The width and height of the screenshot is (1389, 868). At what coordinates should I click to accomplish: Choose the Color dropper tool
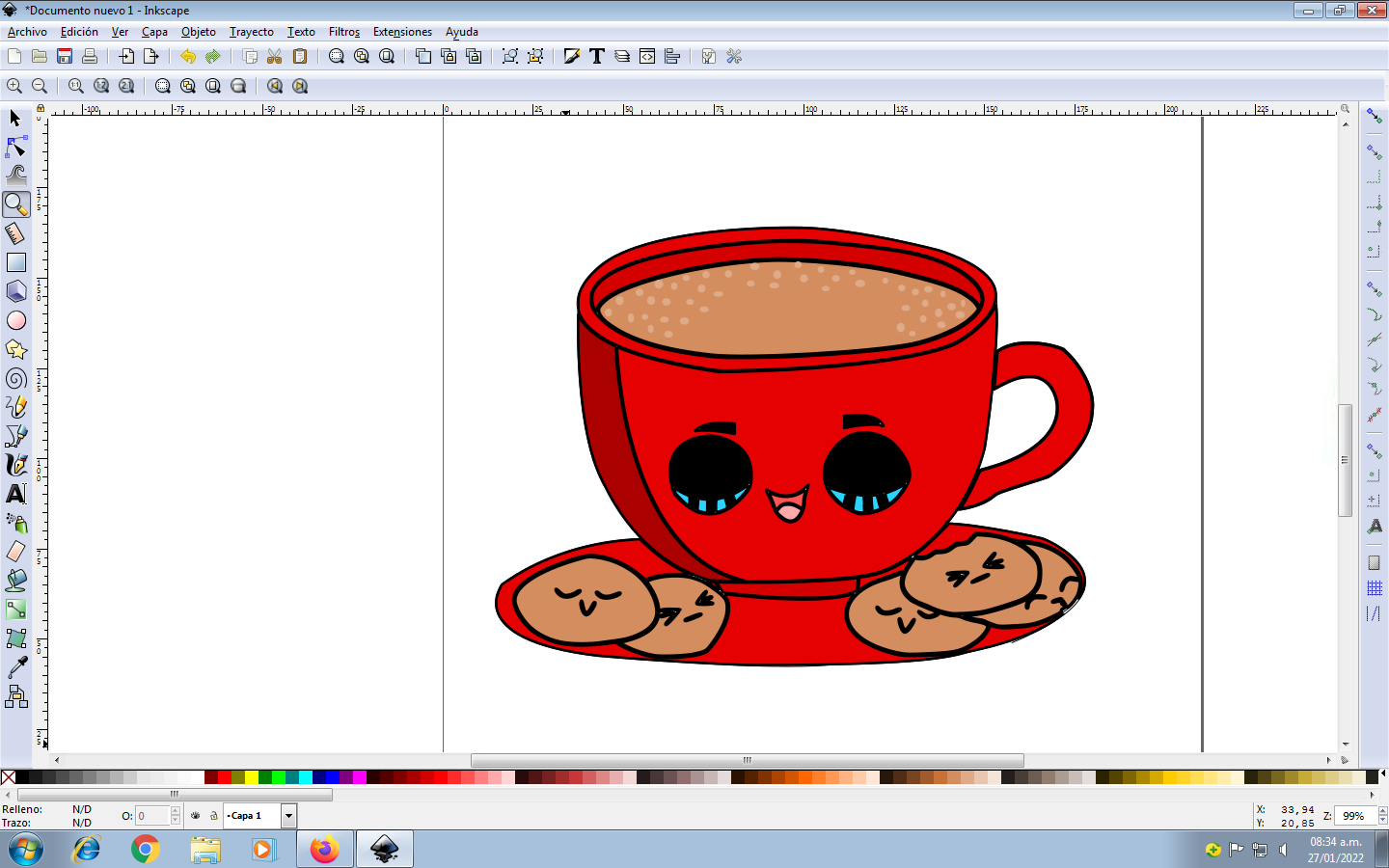[16, 667]
